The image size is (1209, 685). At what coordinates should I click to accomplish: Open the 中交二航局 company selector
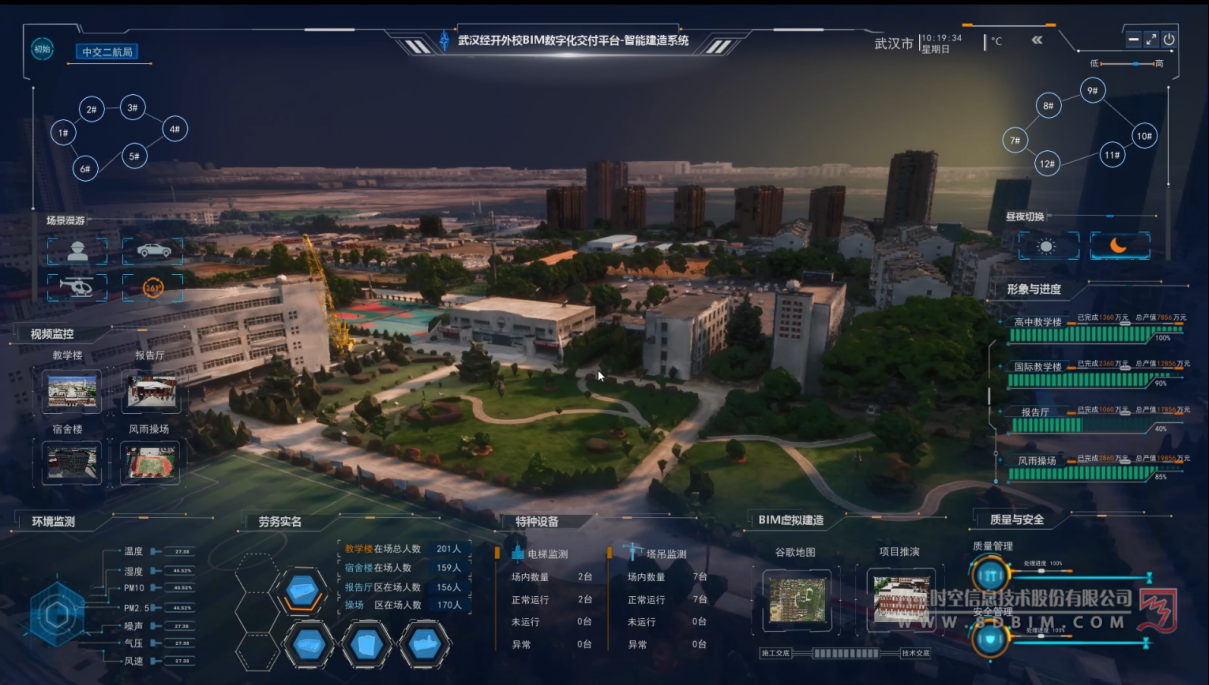pos(108,52)
